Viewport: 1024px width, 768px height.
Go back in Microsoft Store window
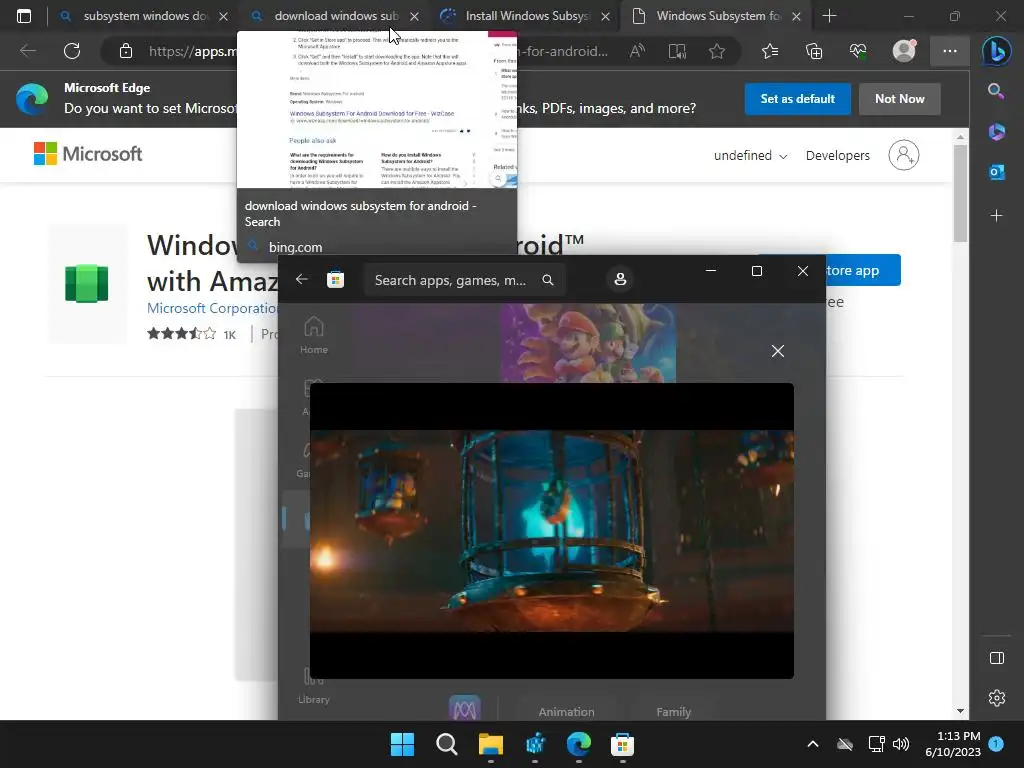coord(301,280)
